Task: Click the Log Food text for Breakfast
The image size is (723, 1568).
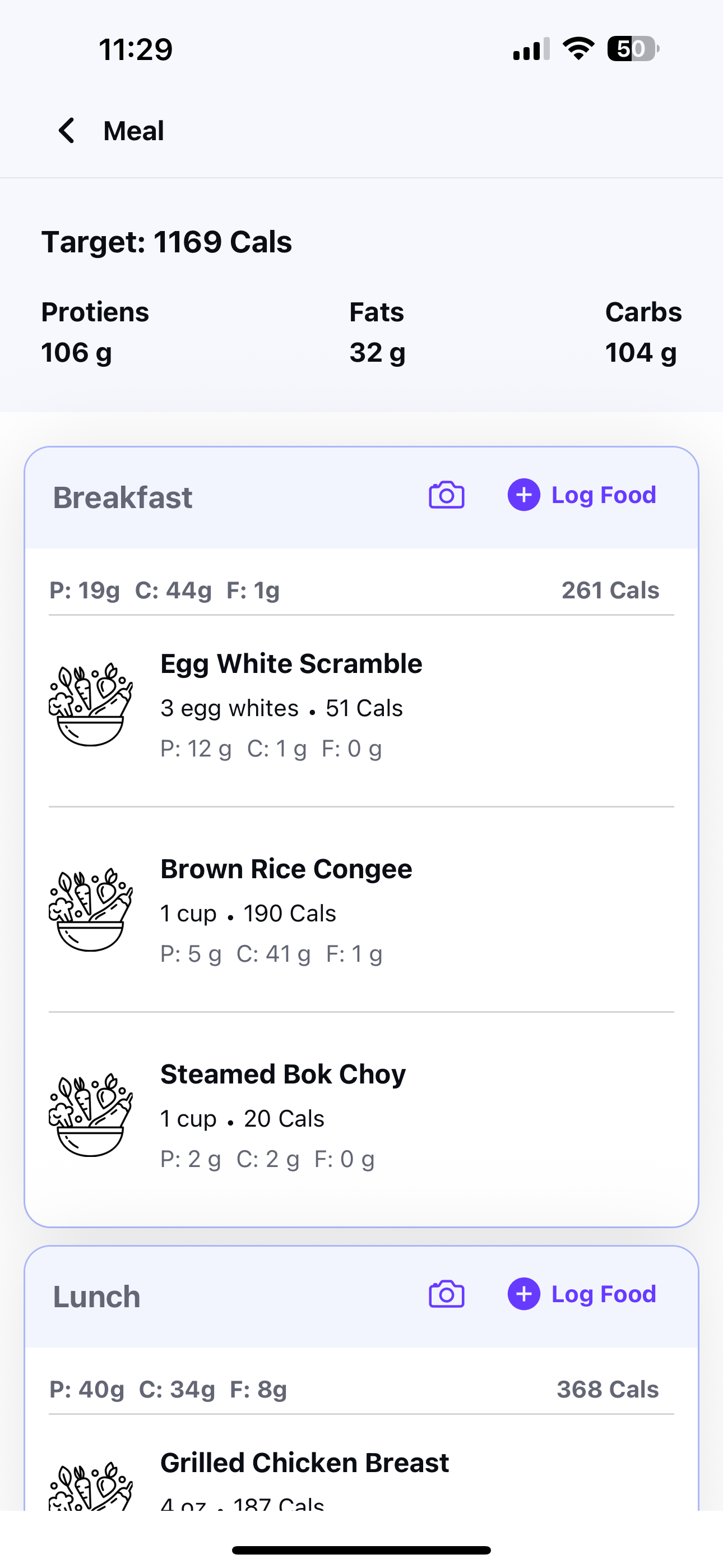Action: click(x=604, y=495)
